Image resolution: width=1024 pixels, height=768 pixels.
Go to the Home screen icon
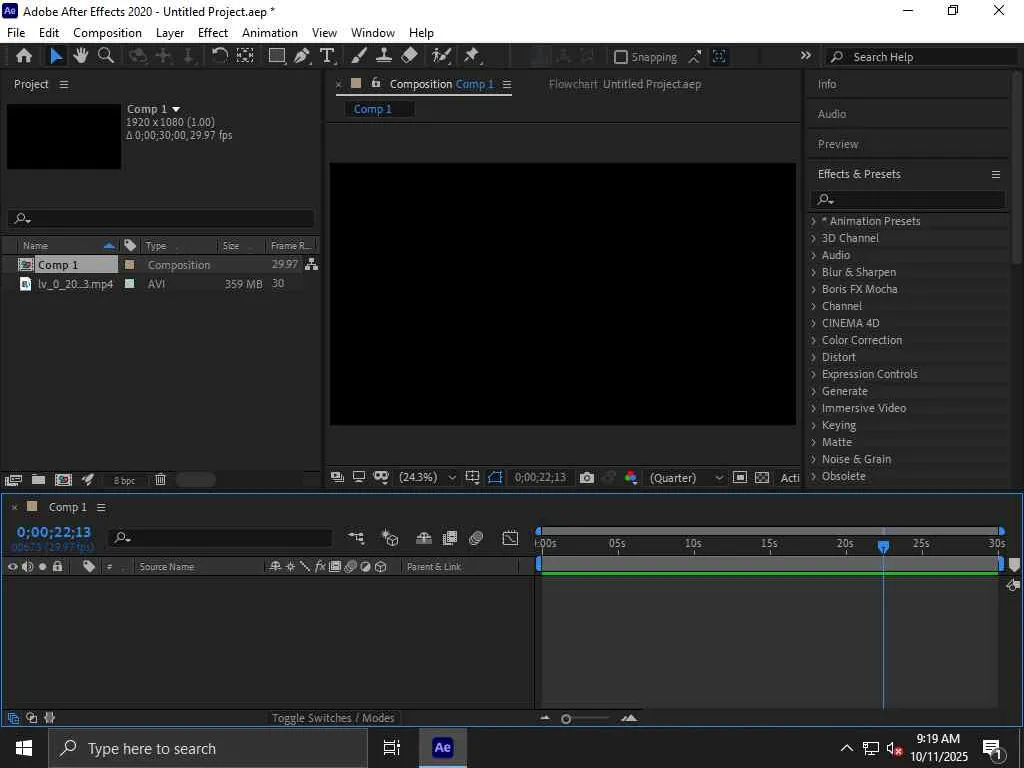pos(24,56)
